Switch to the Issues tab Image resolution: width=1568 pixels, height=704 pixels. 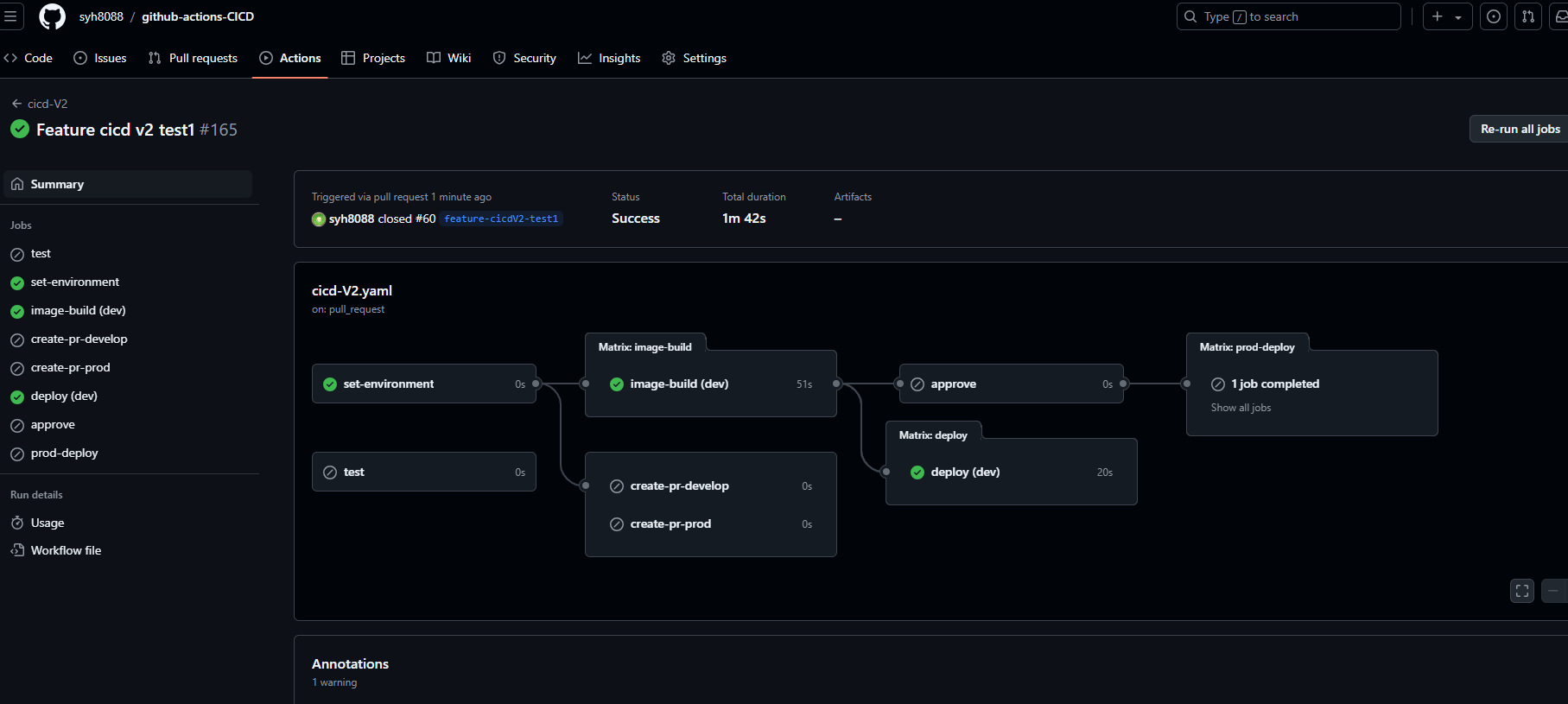100,58
